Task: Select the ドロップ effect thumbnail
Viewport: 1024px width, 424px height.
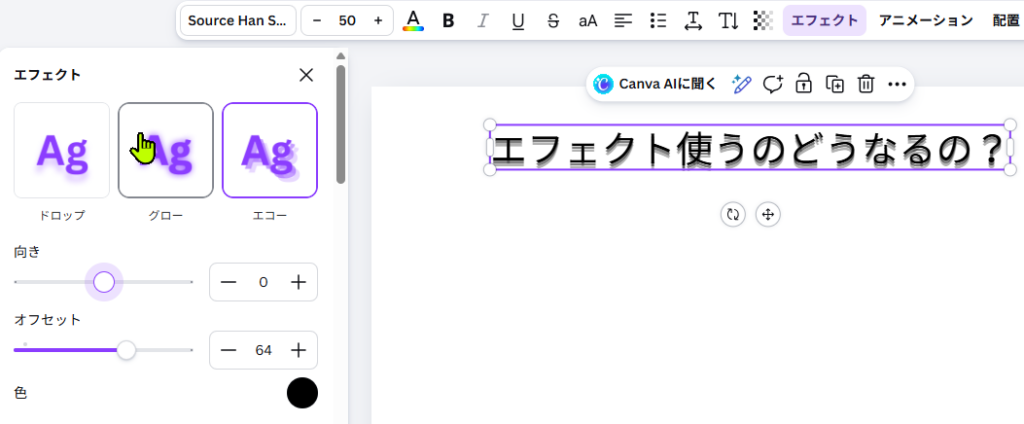Action: tap(62, 150)
